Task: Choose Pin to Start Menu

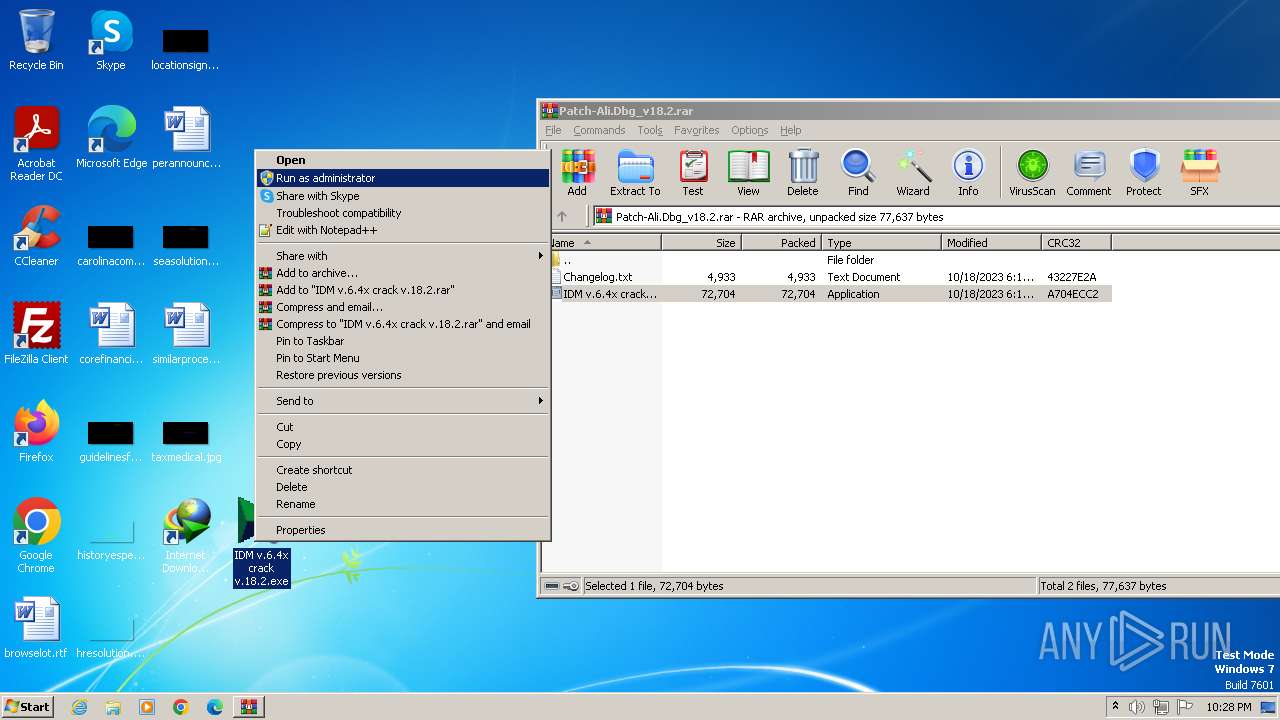Action: (x=403, y=358)
